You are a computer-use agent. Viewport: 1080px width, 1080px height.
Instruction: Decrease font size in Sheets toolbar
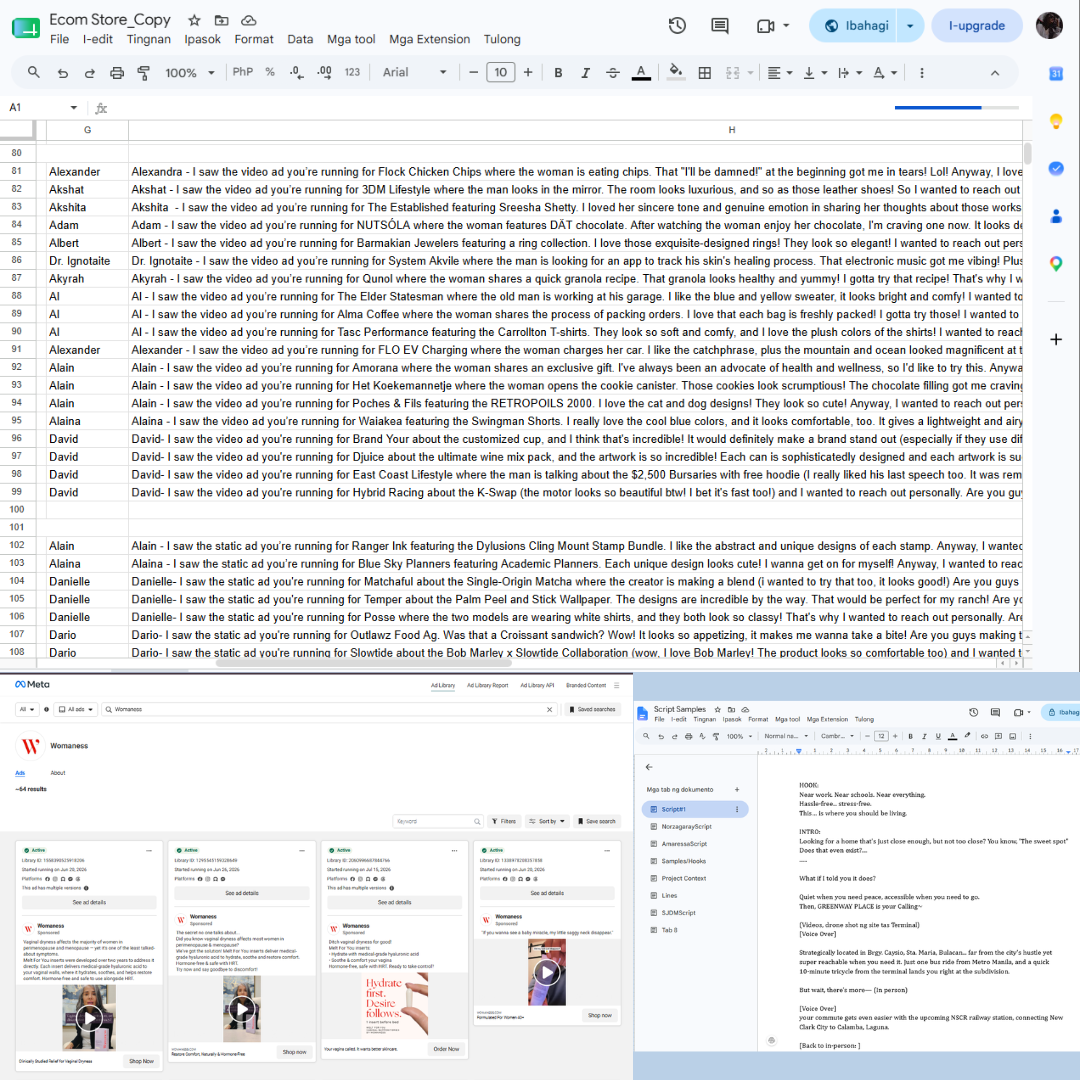point(473,72)
